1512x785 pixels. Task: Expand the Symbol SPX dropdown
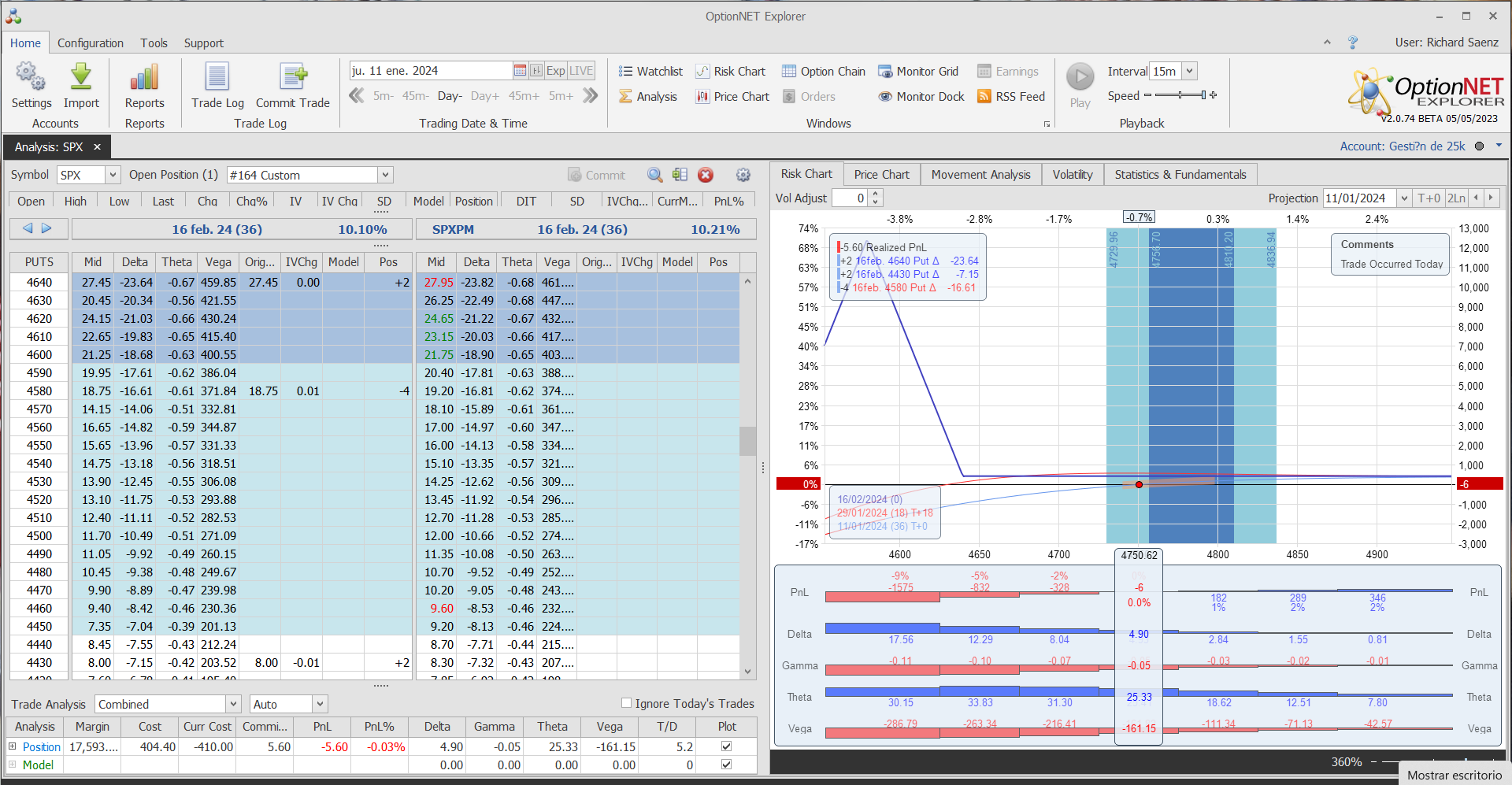[x=113, y=175]
